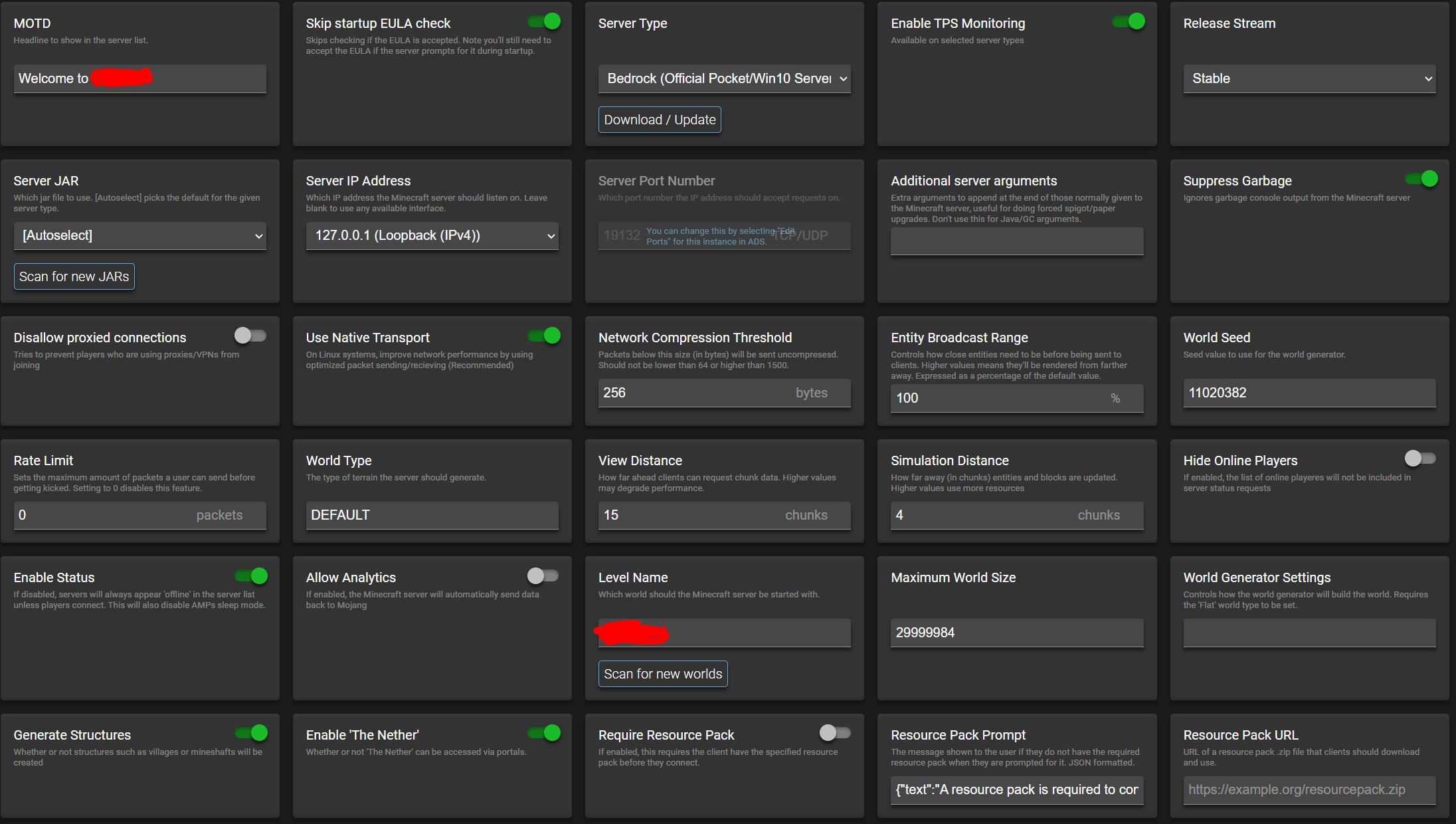1456x824 pixels.
Task: Click inside the World Seed field
Action: tap(1309, 393)
